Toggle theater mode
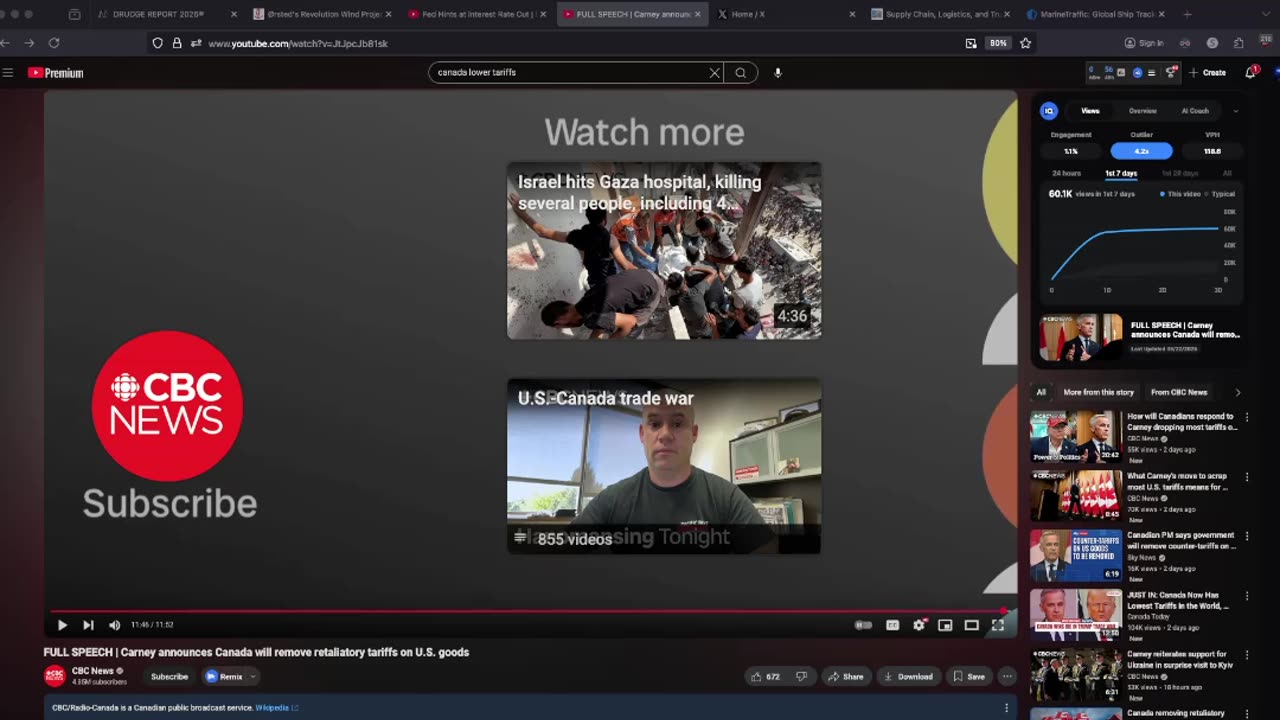Viewport: 1280px width, 720px height. (x=971, y=625)
